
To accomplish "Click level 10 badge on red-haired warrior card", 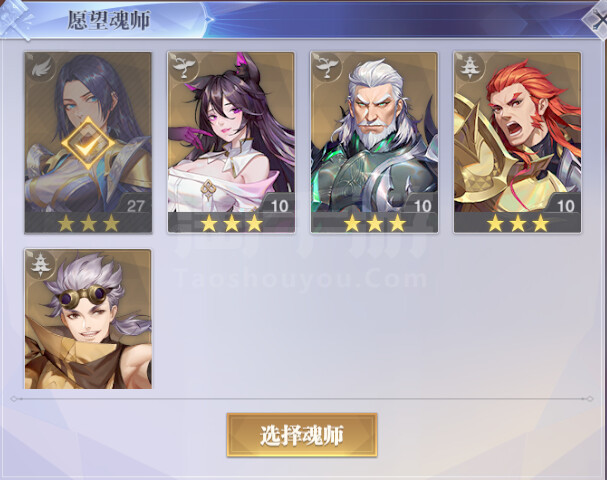I will [x=565, y=205].
